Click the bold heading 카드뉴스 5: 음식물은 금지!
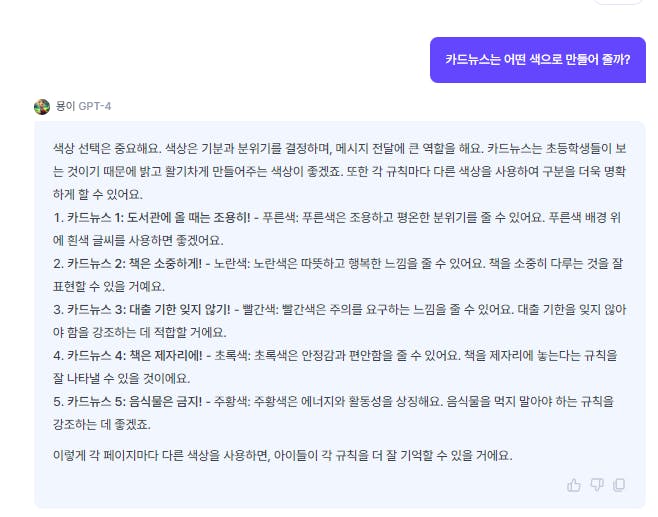The width and height of the screenshot is (658, 517). pos(134,402)
